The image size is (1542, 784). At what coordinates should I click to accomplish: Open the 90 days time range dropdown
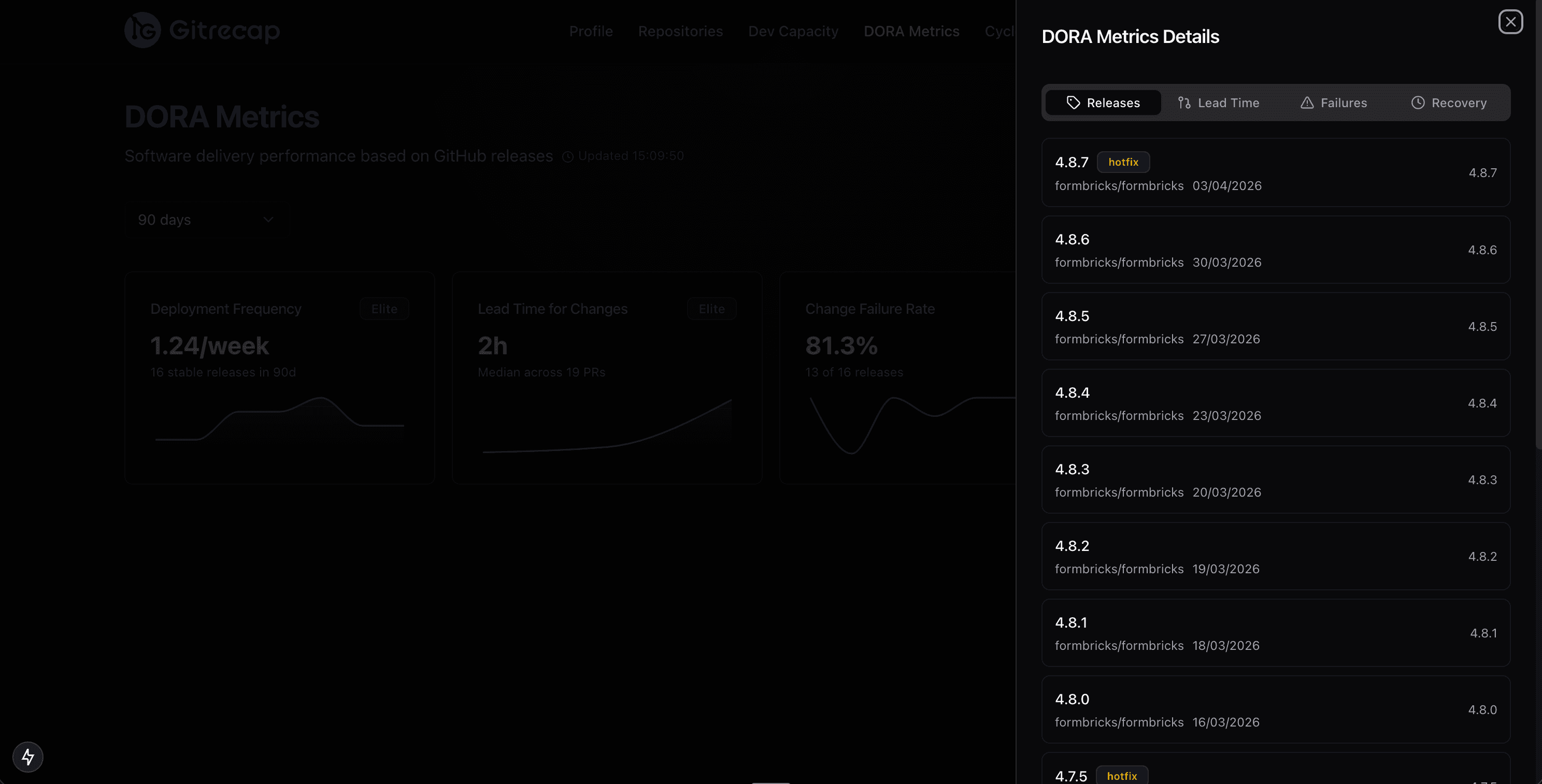[206, 220]
